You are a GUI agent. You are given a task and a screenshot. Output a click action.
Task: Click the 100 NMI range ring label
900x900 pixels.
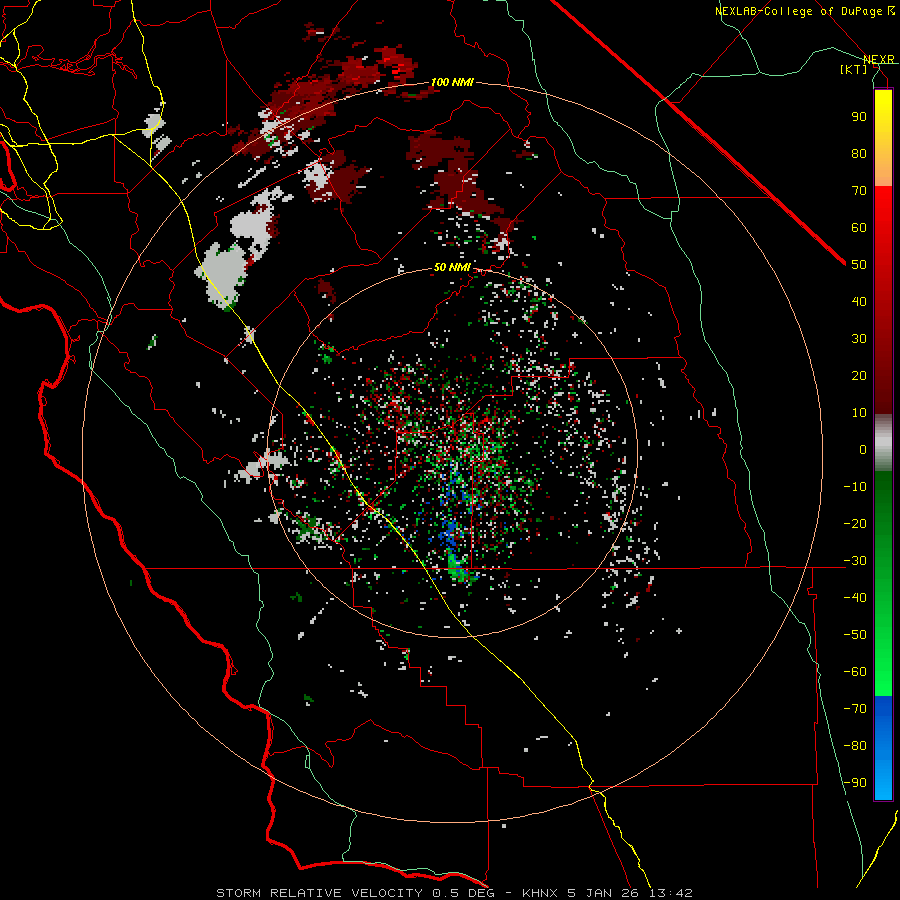coord(452,82)
